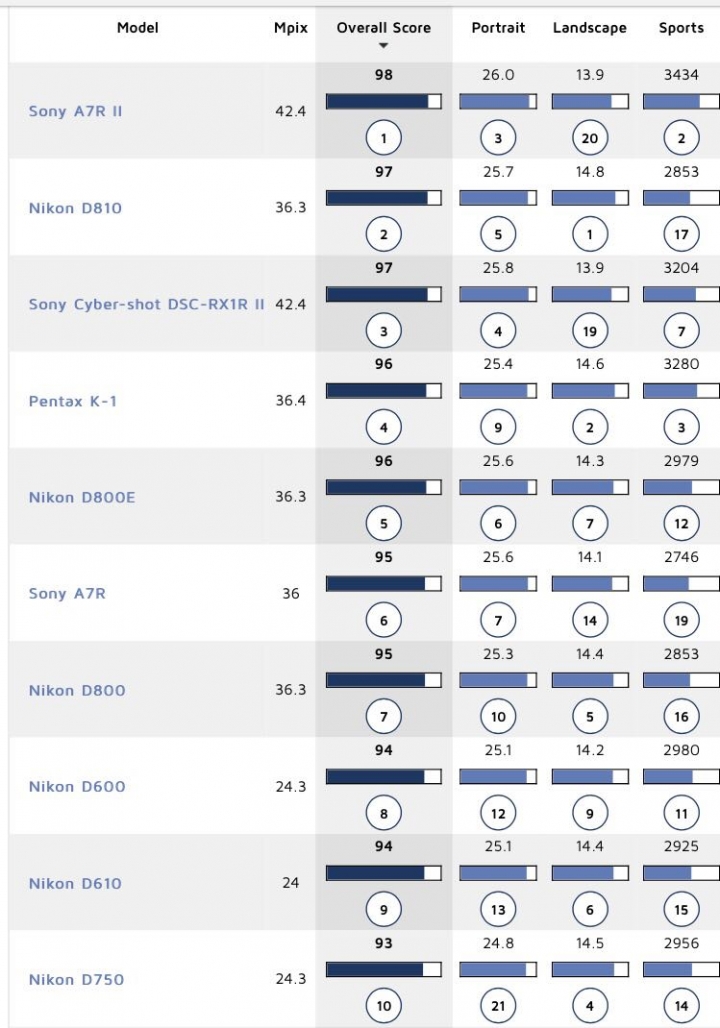Image resolution: width=720 pixels, height=1028 pixels.
Task: Sort by Portrait column header
Action: point(498,28)
